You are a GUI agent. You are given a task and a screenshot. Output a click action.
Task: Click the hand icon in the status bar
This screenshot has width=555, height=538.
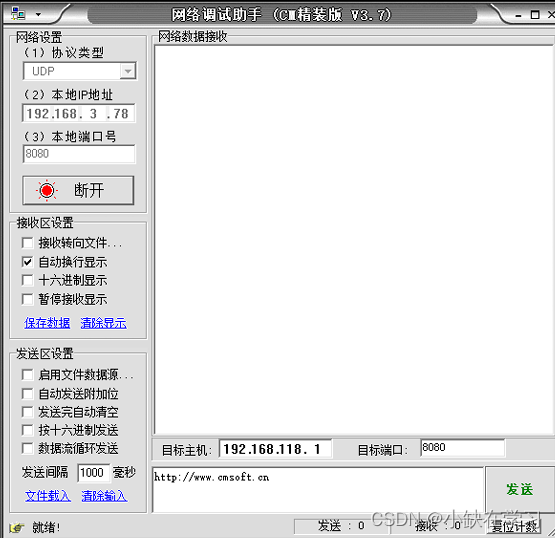click(x=17, y=528)
